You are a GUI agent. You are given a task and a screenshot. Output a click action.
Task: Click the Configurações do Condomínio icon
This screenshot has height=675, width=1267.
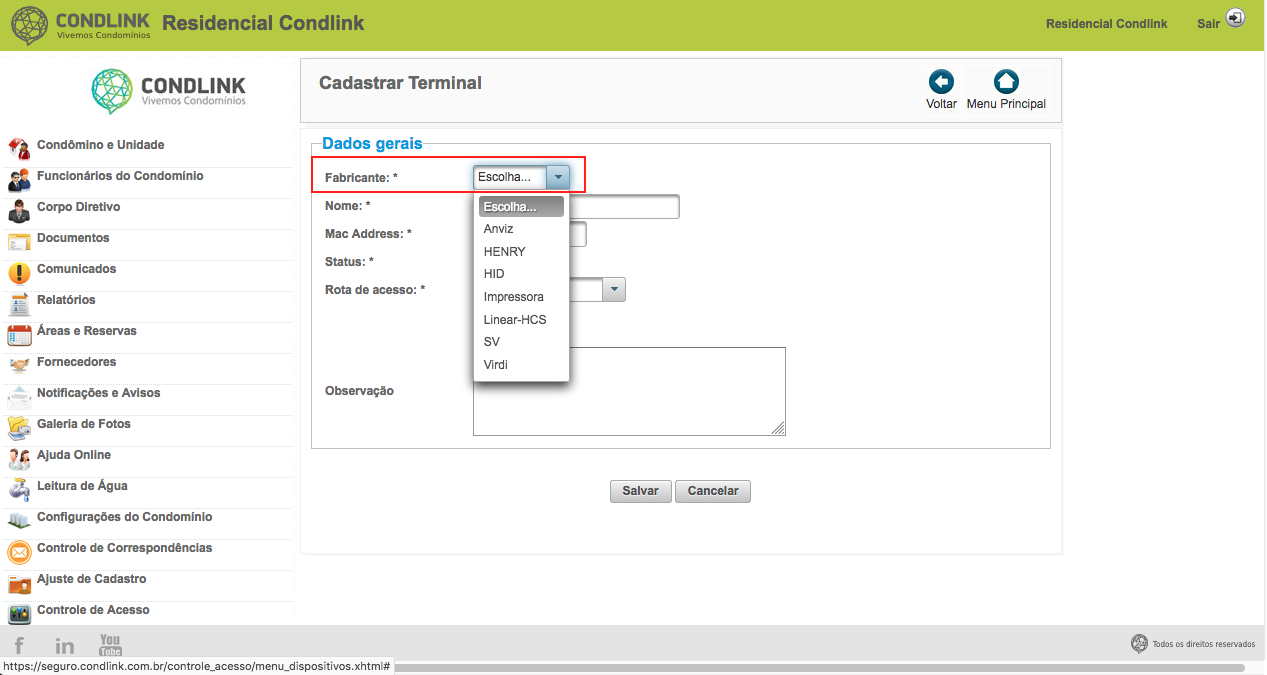click(19, 521)
